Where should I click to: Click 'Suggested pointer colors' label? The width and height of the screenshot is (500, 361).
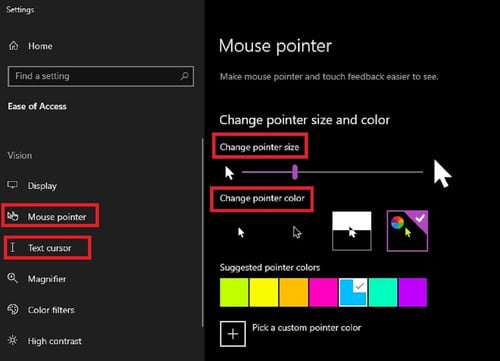270,267
